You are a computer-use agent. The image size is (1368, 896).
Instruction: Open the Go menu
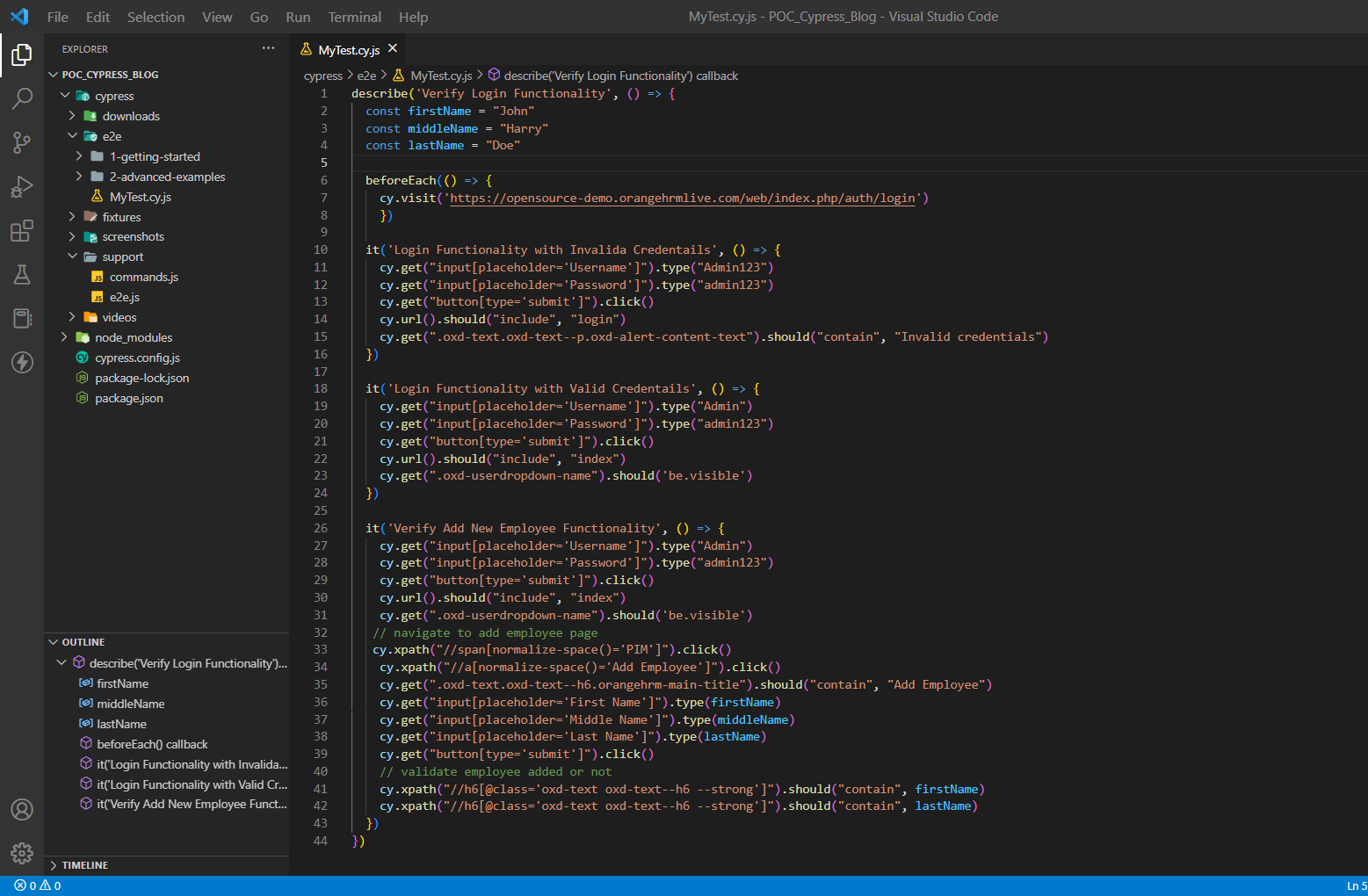coord(259,17)
